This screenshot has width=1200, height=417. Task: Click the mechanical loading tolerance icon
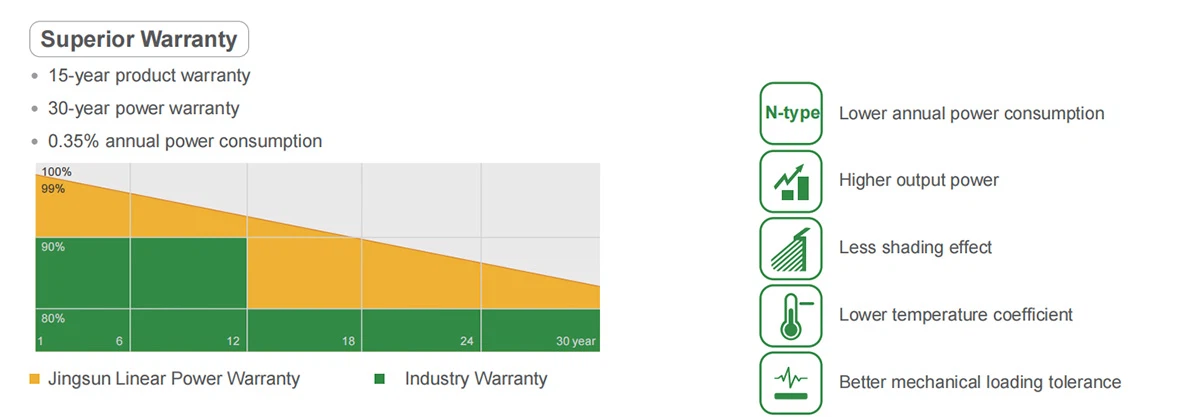click(791, 382)
